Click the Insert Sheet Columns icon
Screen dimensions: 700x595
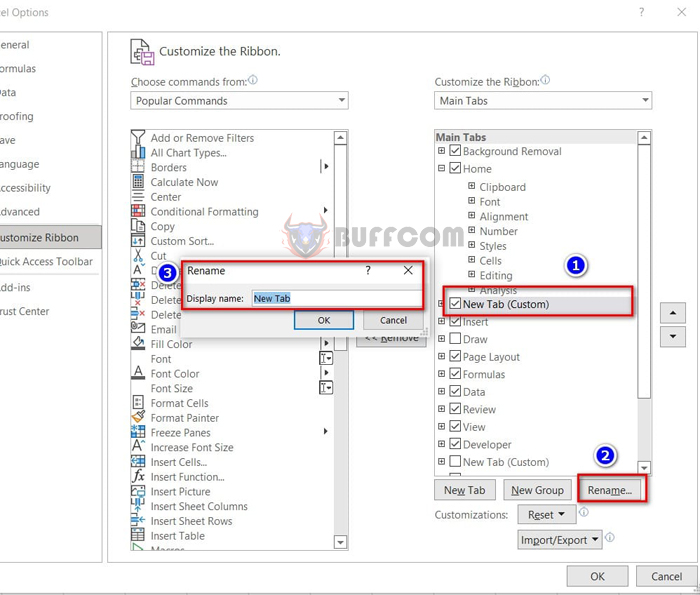[138, 505]
